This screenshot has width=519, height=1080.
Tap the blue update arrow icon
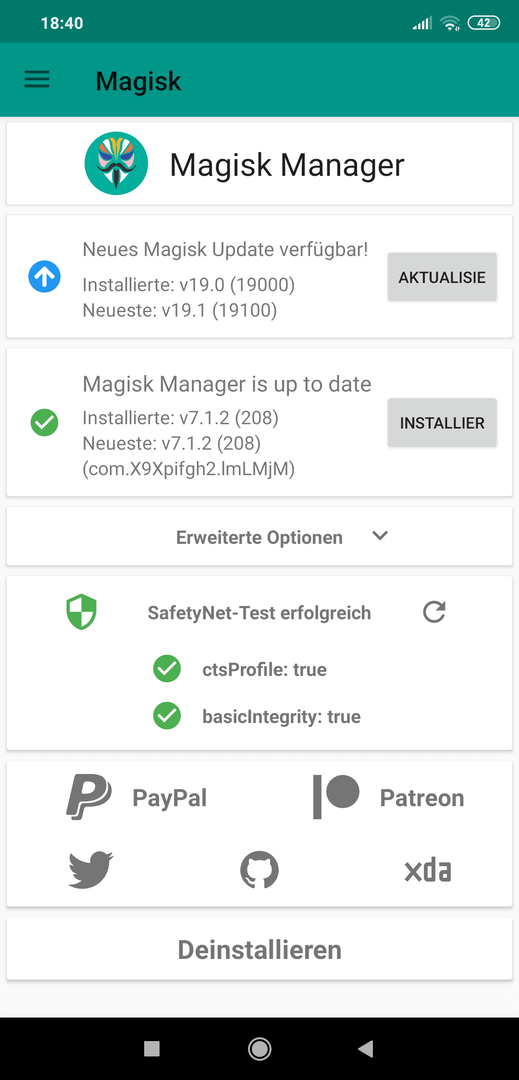point(45,277)
